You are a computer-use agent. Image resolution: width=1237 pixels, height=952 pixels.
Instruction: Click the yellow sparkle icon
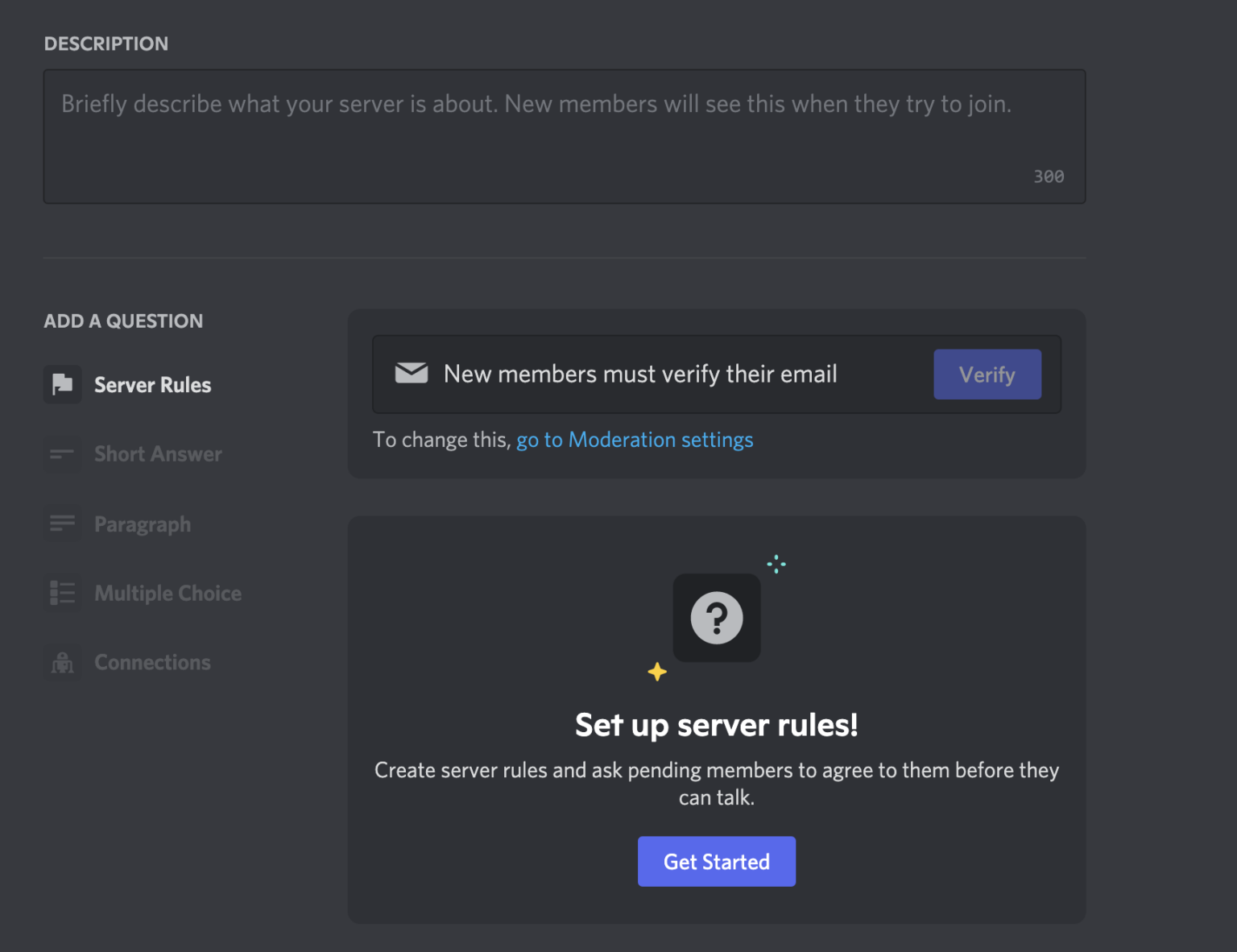tap(656, 671)
